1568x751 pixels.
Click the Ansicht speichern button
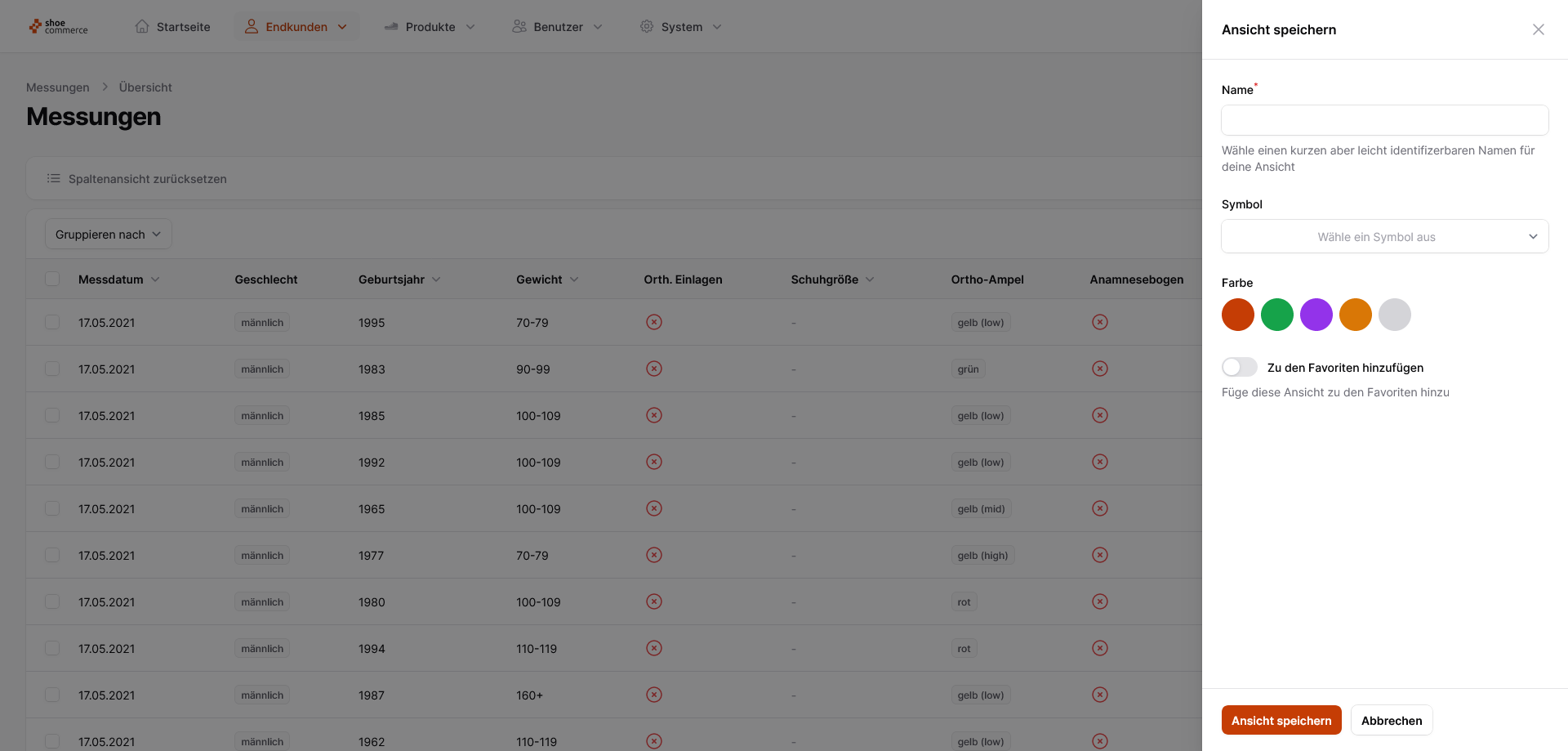coord(1281,720)
